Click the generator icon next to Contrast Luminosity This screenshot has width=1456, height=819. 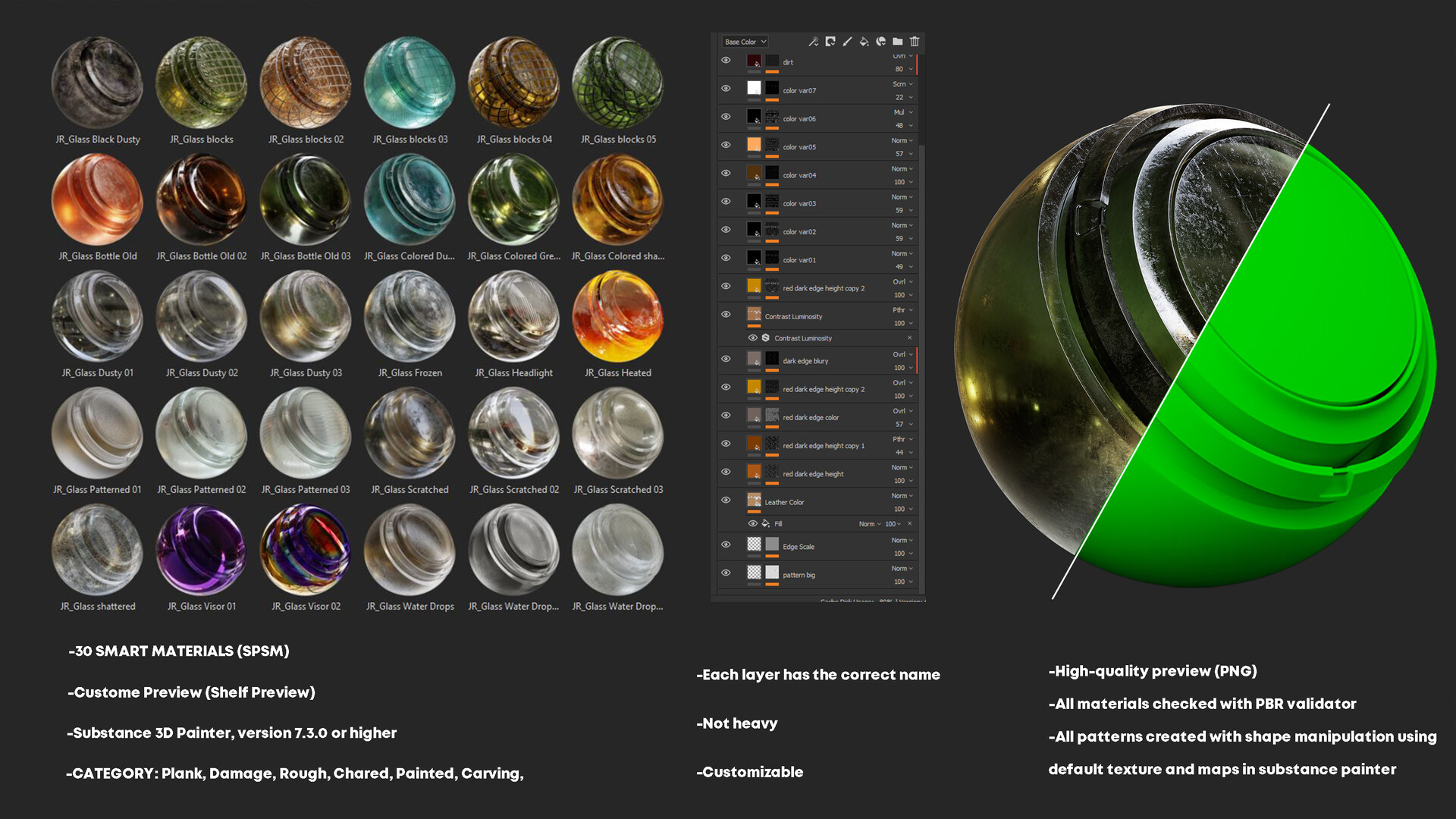(x=765, y=338)
